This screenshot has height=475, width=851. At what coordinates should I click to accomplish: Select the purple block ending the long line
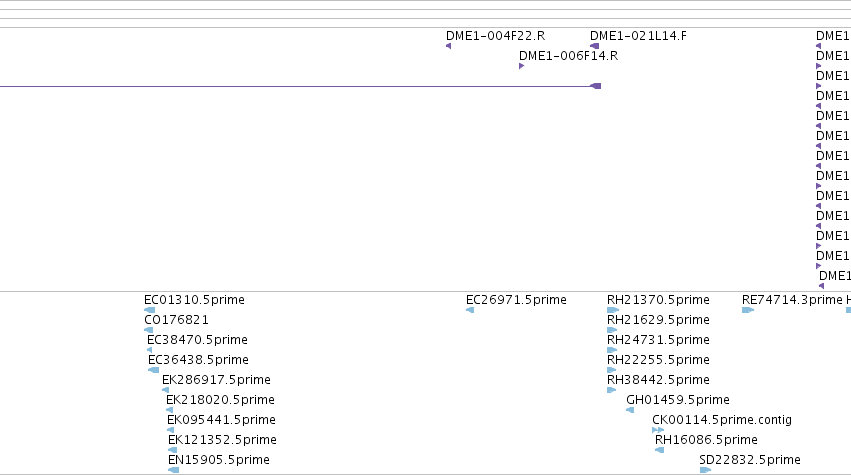[x=595, y=86]
